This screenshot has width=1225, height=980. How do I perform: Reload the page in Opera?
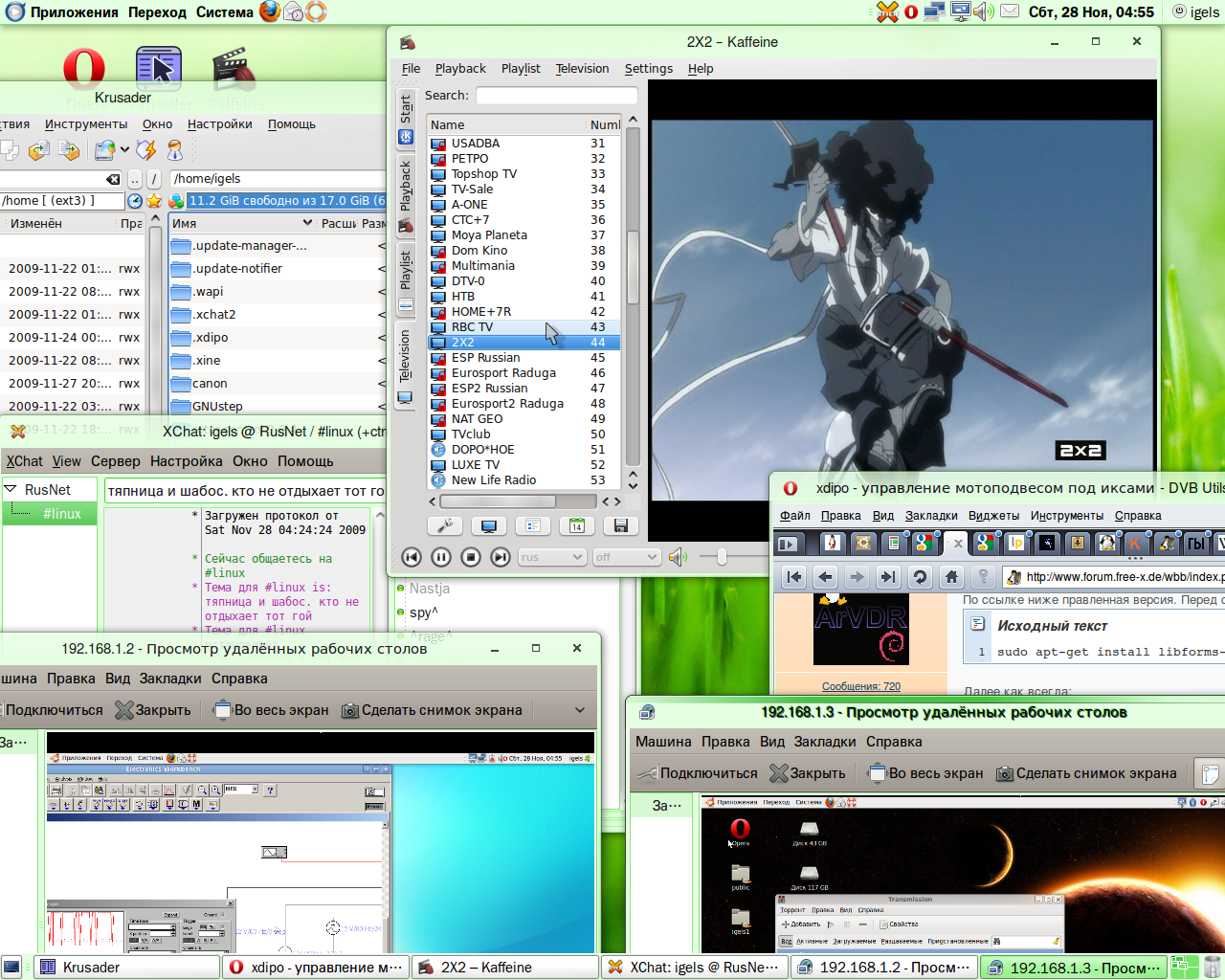[920, 577]
